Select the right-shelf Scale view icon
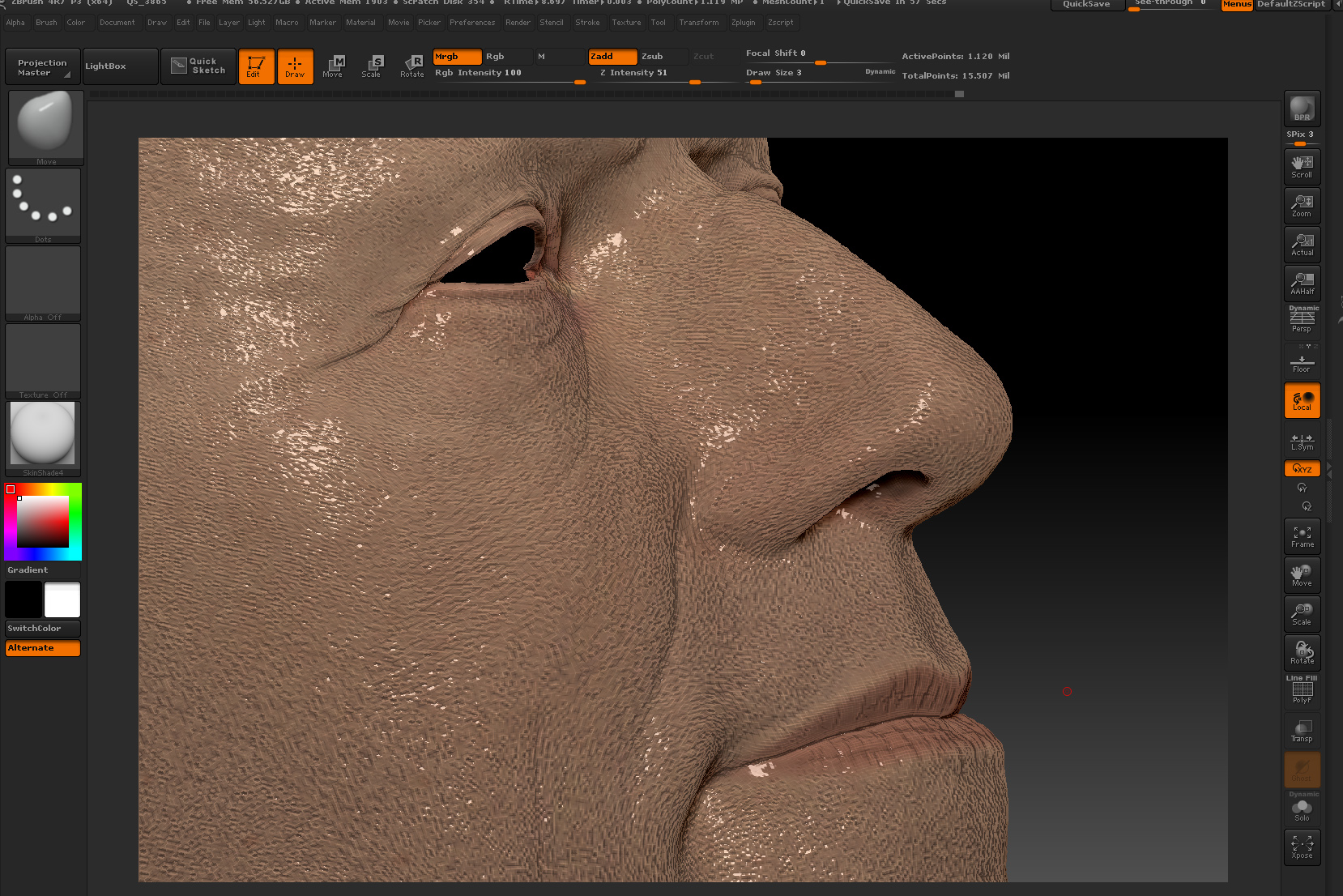 pyautogui.click(x=1302, y=614)
